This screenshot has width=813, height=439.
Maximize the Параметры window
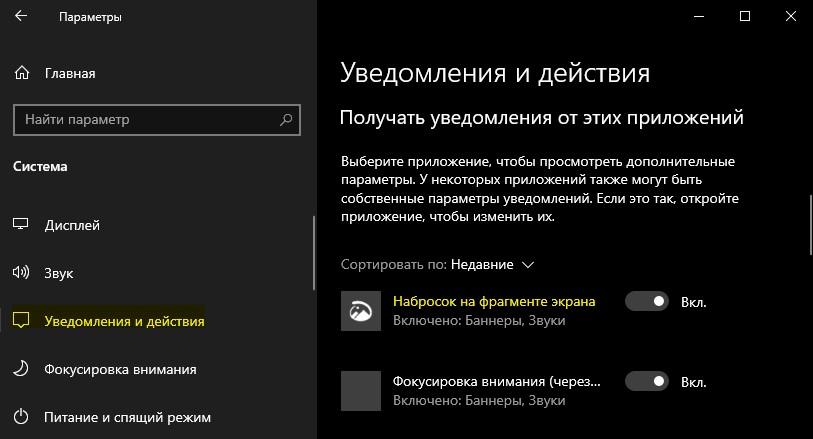(x=745, y=16)
